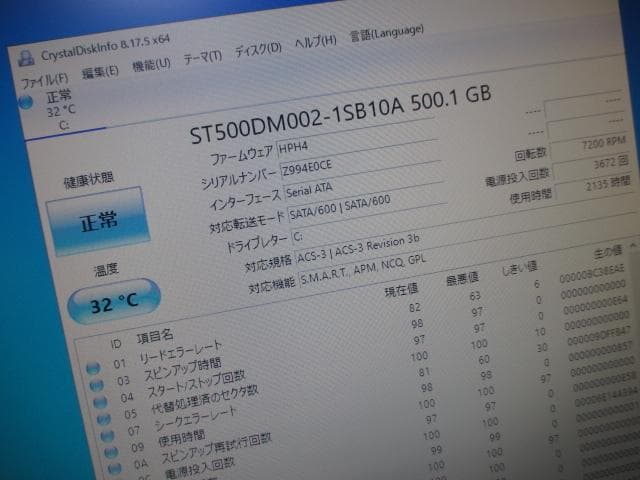
Task: Select the リードエラーレート row
Action: click(x=181, y=351)
